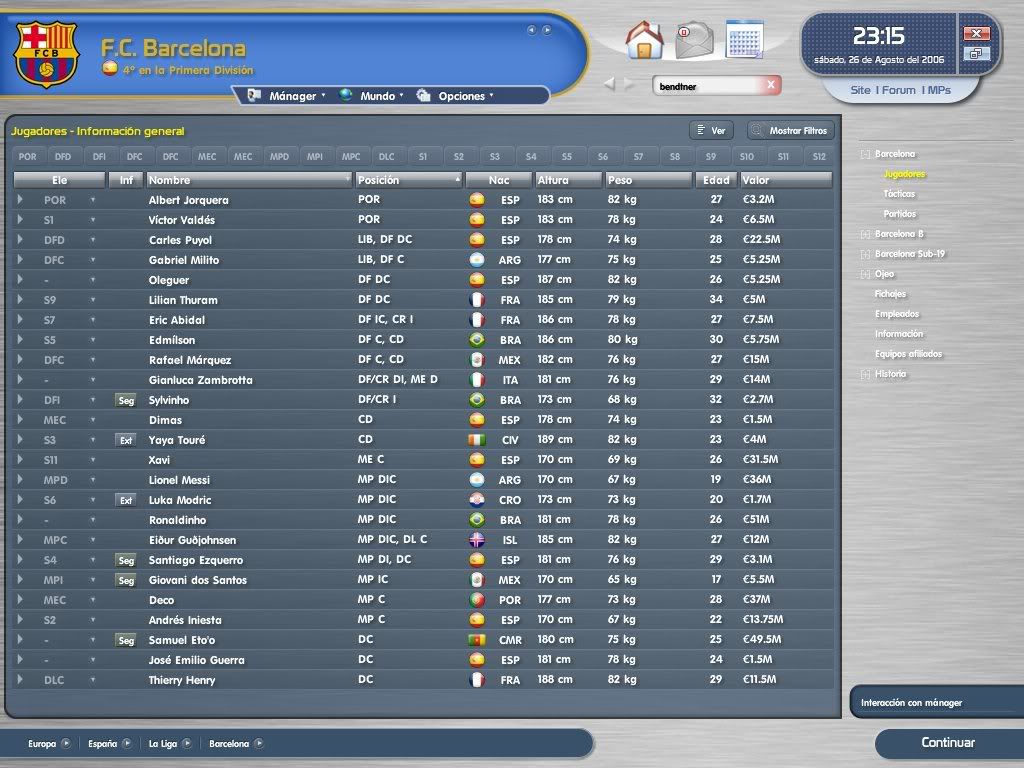Viewport: 1024px width, 768px height.
Task: Click the Ext badge for Yaya Touré
Action: pos(126,440)
